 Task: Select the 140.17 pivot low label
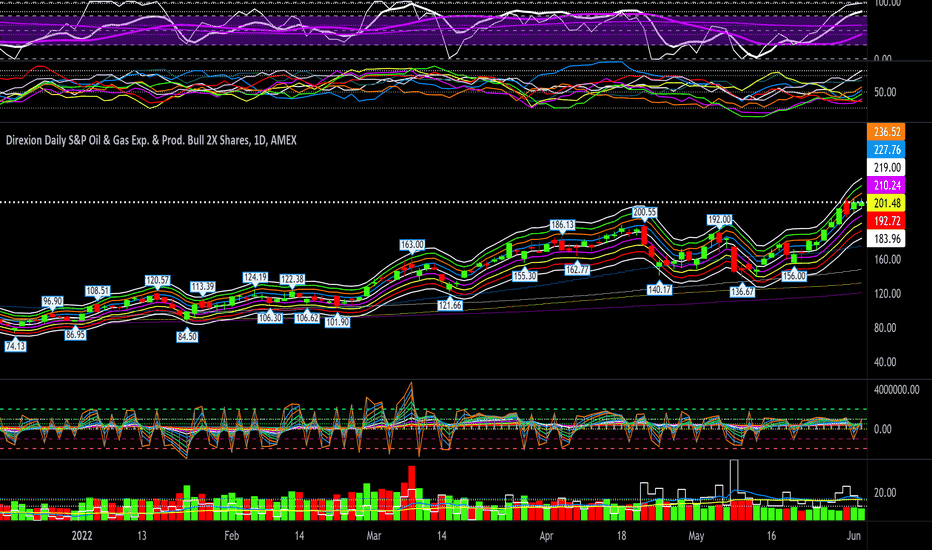[659, 290]
